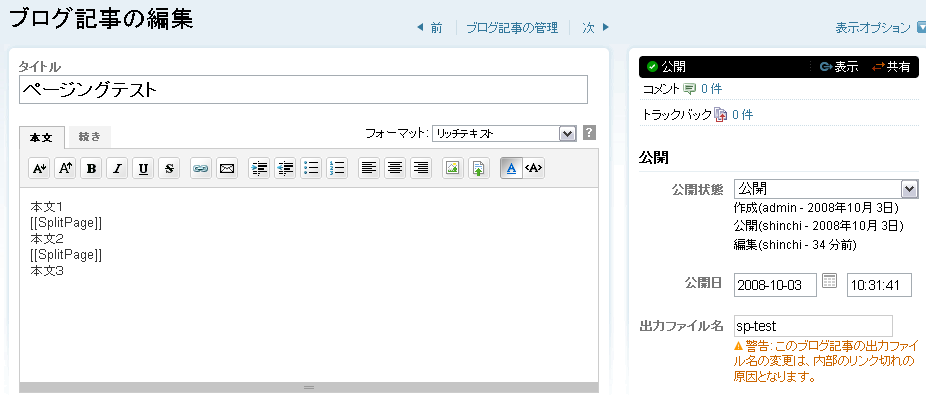Select the 本文 tab
The width and height of the screenshot is (926, 416).
41,138
